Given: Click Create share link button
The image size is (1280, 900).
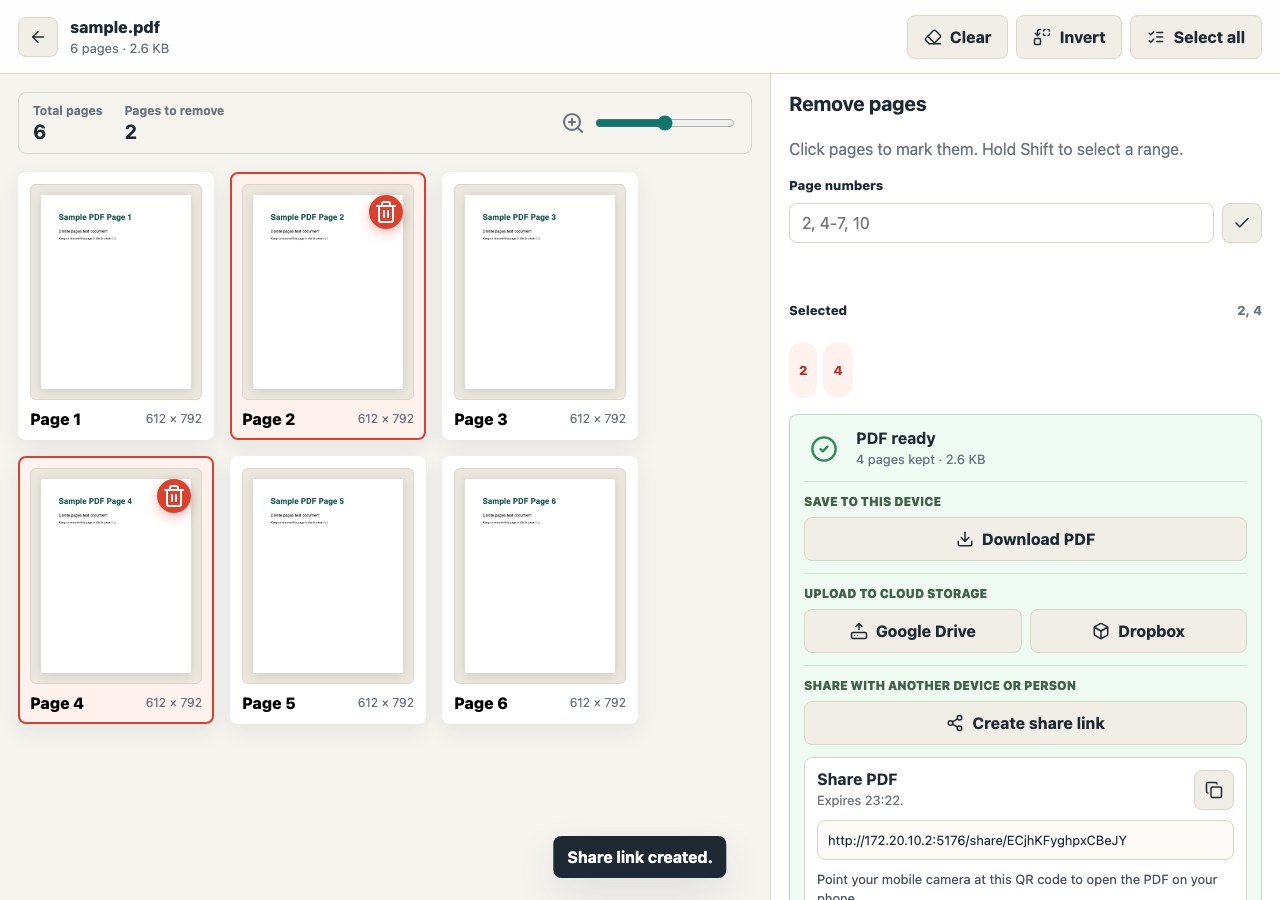Looking at the screenshot, I should [1025, 723].
